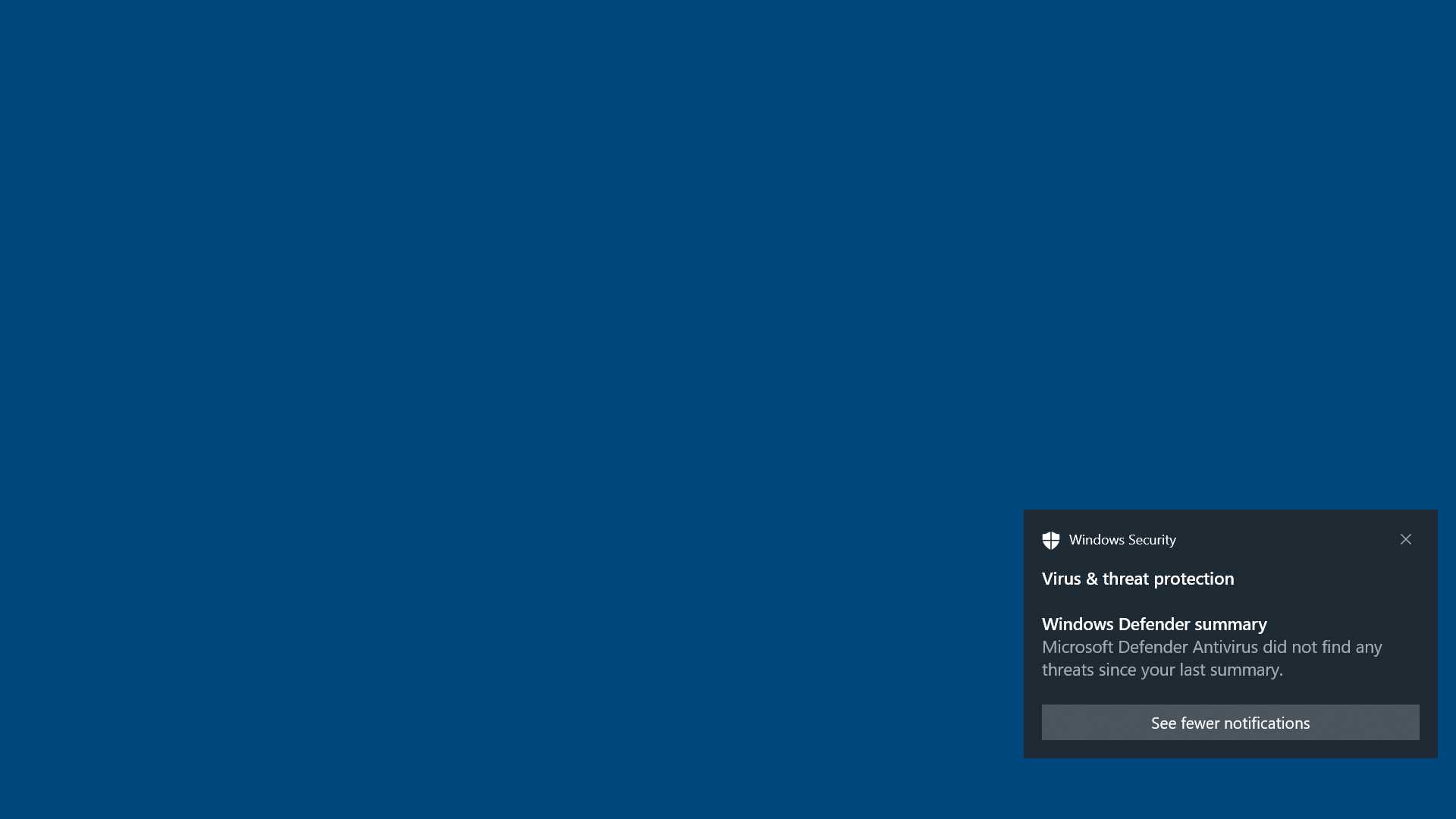Image resolution: width=1456 pixels, height=819 pixels.
Task: Click the Windows Defender summary title
Action: 1154,624
